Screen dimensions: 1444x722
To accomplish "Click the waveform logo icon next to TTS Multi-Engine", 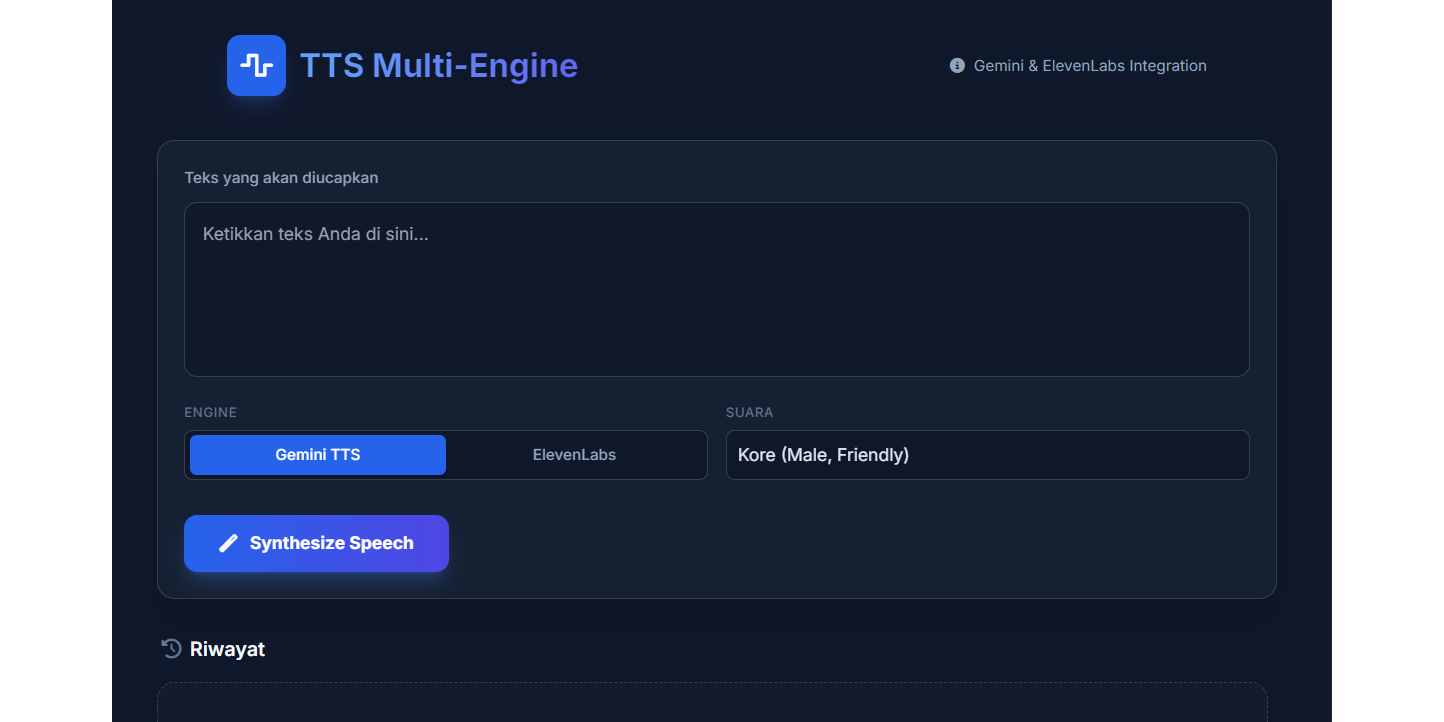I will [x=256, y=65].
